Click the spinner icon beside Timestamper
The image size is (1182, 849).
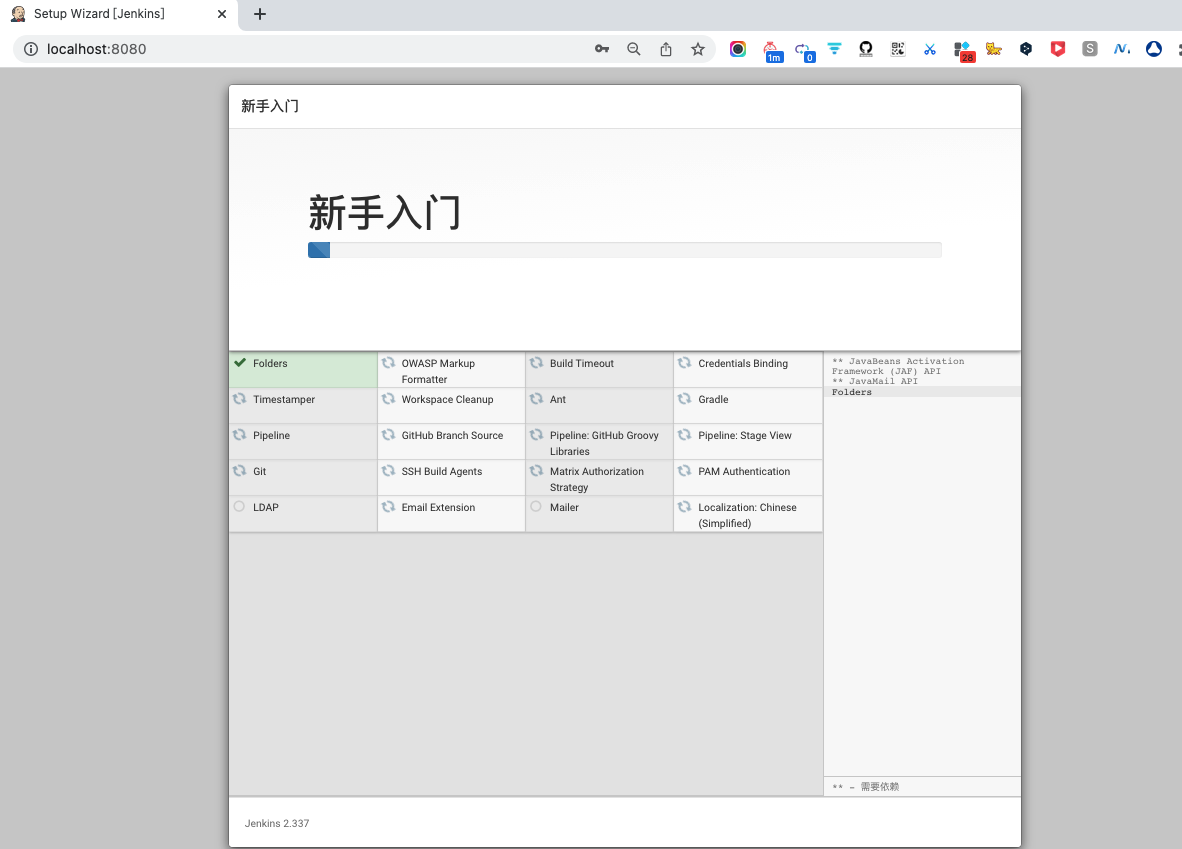[x=240, y=399]
